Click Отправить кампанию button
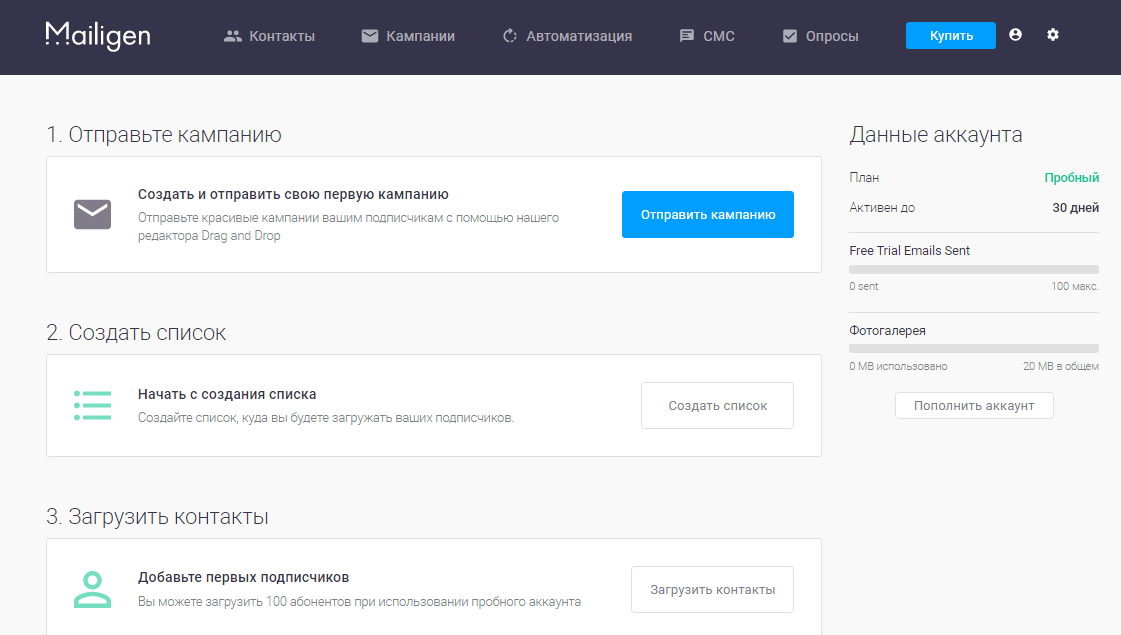Viewport: 1121px width, 635px height. (708, 215)
